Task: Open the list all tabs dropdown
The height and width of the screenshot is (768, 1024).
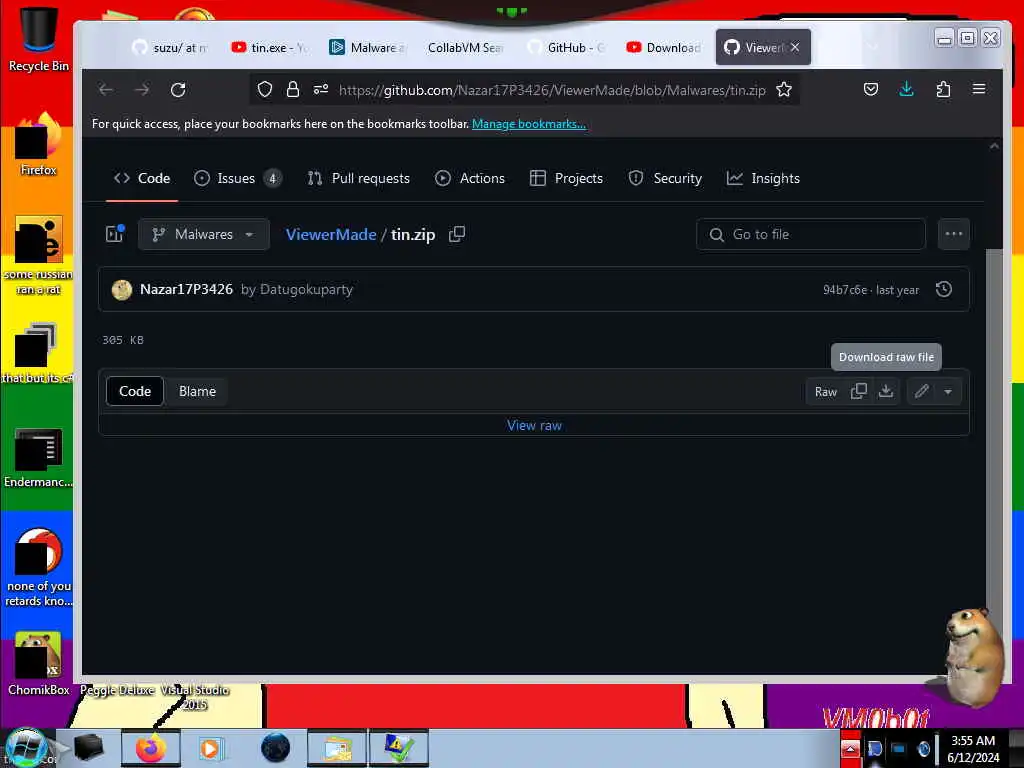Action: [872, 47]
